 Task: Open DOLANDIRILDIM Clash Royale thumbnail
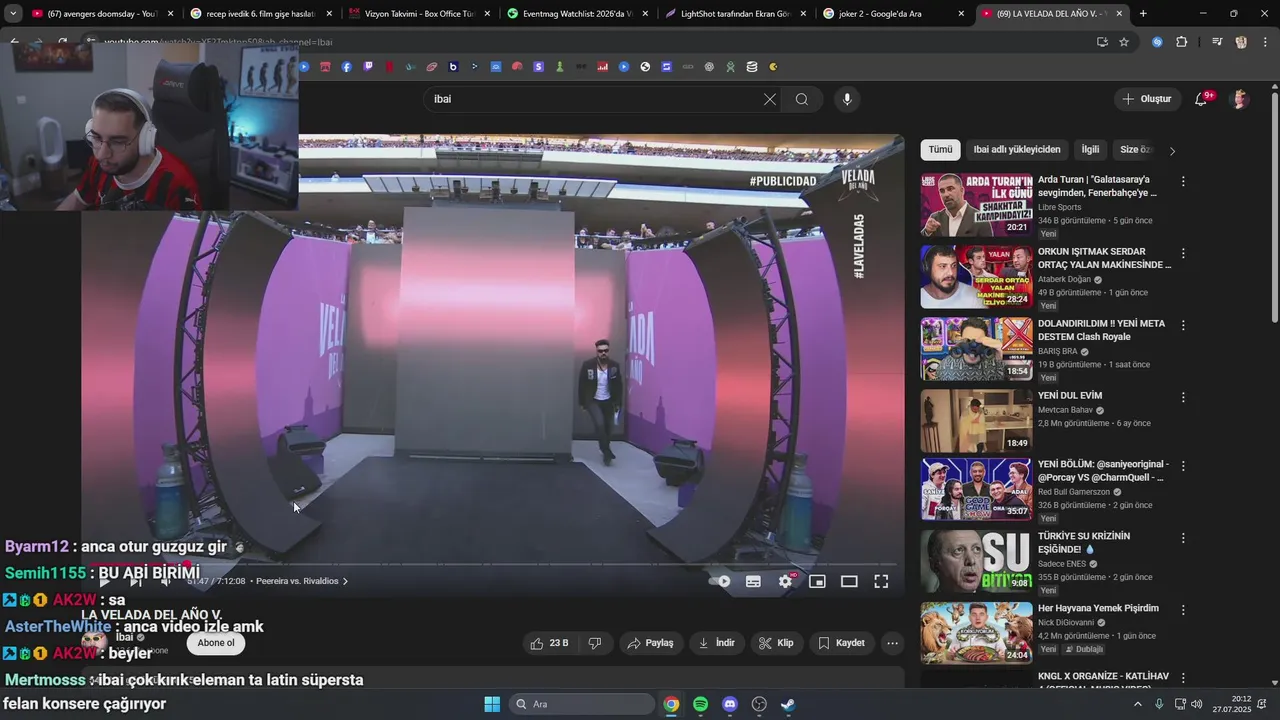coord(976,349)
